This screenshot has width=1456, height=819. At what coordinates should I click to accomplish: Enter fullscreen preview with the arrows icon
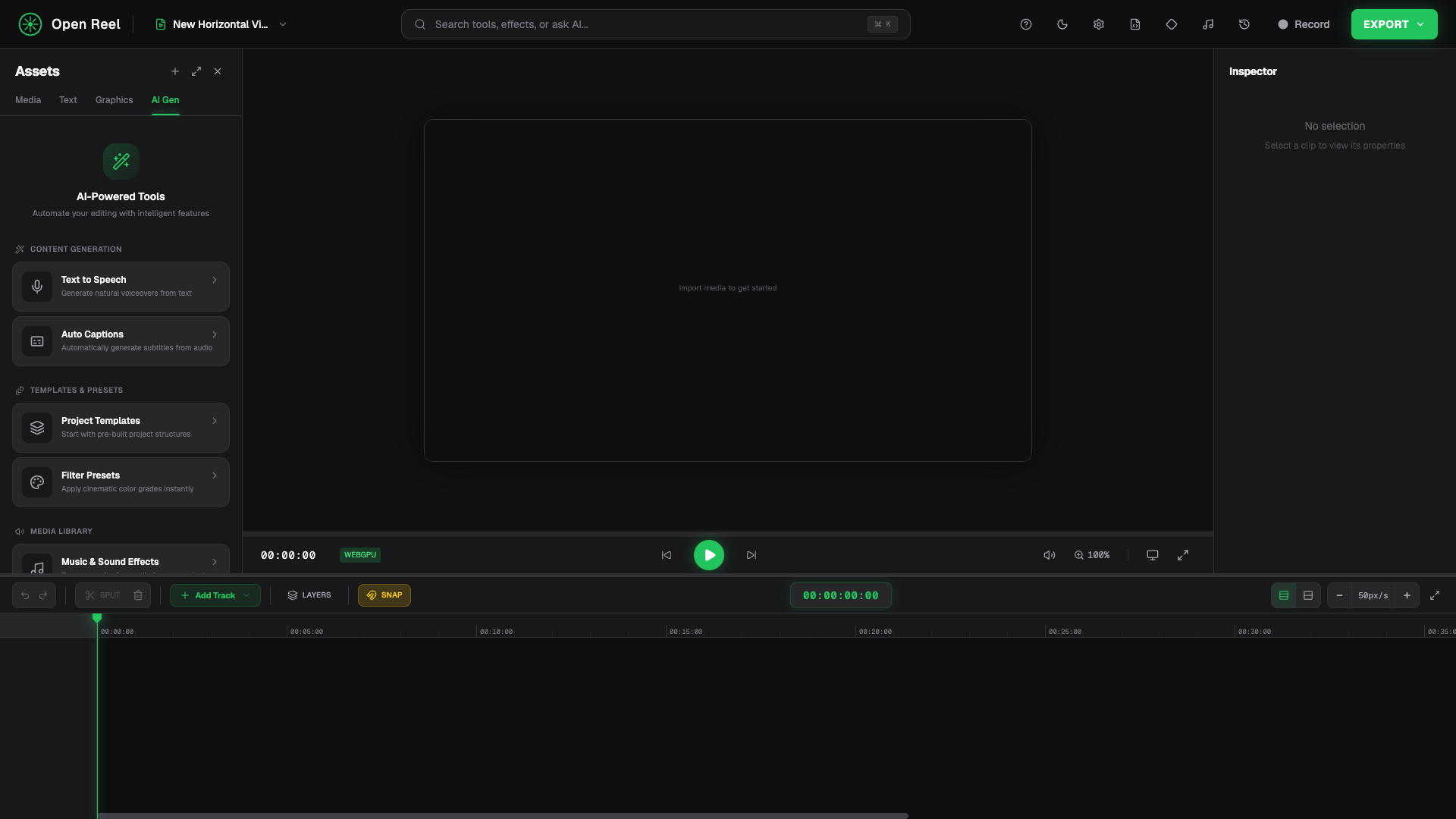tap(1183, 555)
